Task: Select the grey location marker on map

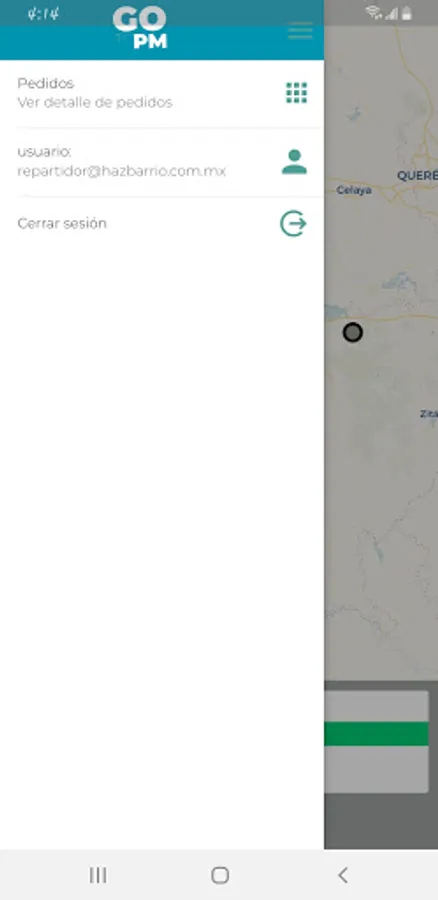Action: click(x=352, y=332)
